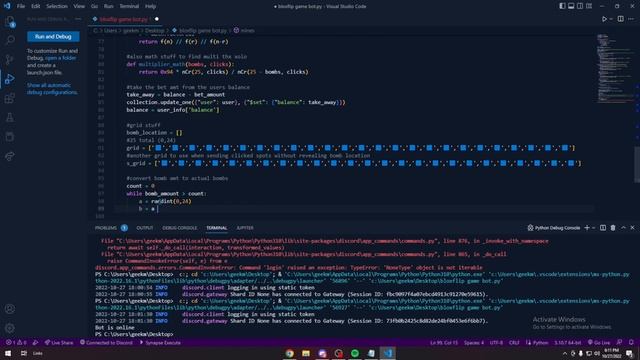Open Spotify from the Windows taskbar
The height and width of the screenshot is (360, 640).
tap(355, 353)
